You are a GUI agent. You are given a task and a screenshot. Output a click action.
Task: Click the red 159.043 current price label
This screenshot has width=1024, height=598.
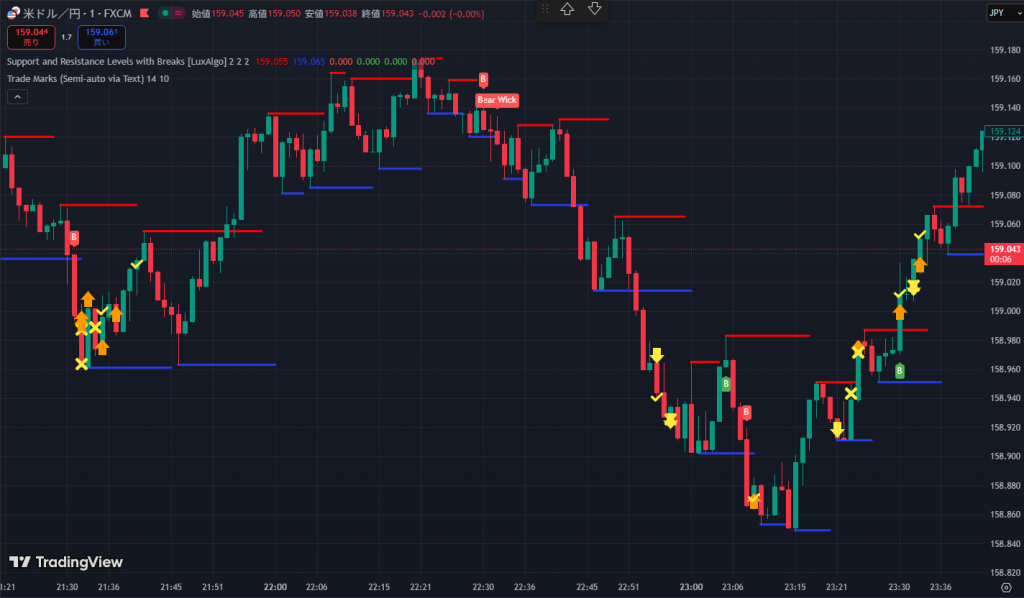tap(1003, 249)
